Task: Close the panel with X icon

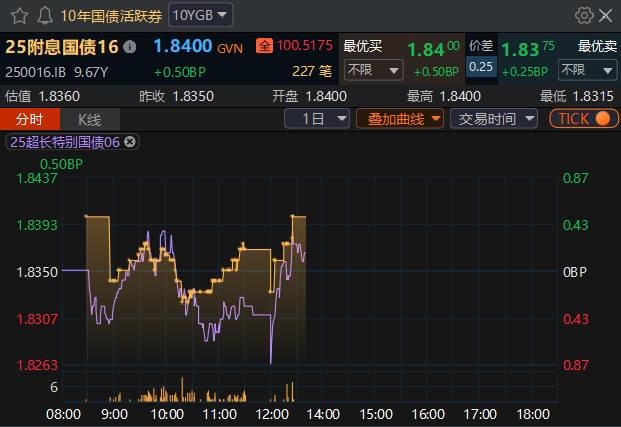Action: click(x=606, y=16)
